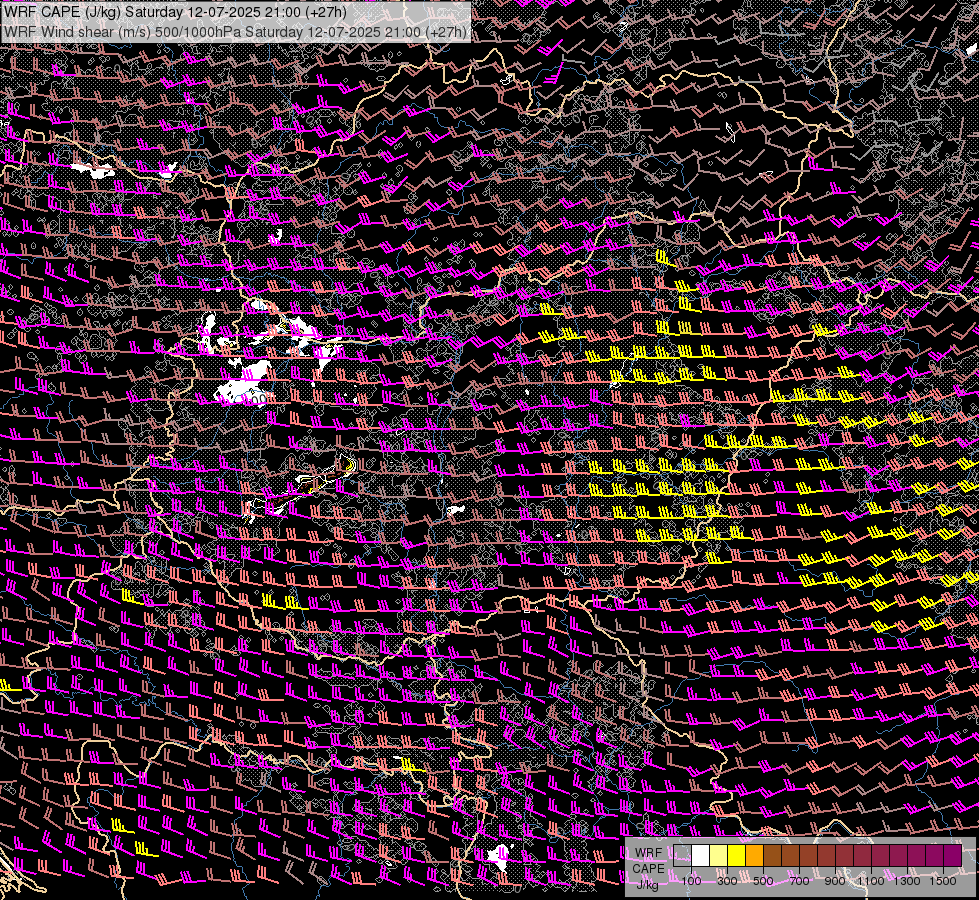Click the legend value 500
The height and width of the screenshot is (900, 979).
tap(763, 881)
